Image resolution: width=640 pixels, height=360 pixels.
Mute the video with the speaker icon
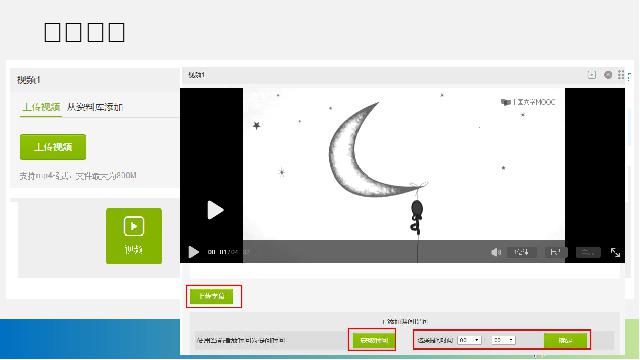pyautogui.click(x=496, y=252)
